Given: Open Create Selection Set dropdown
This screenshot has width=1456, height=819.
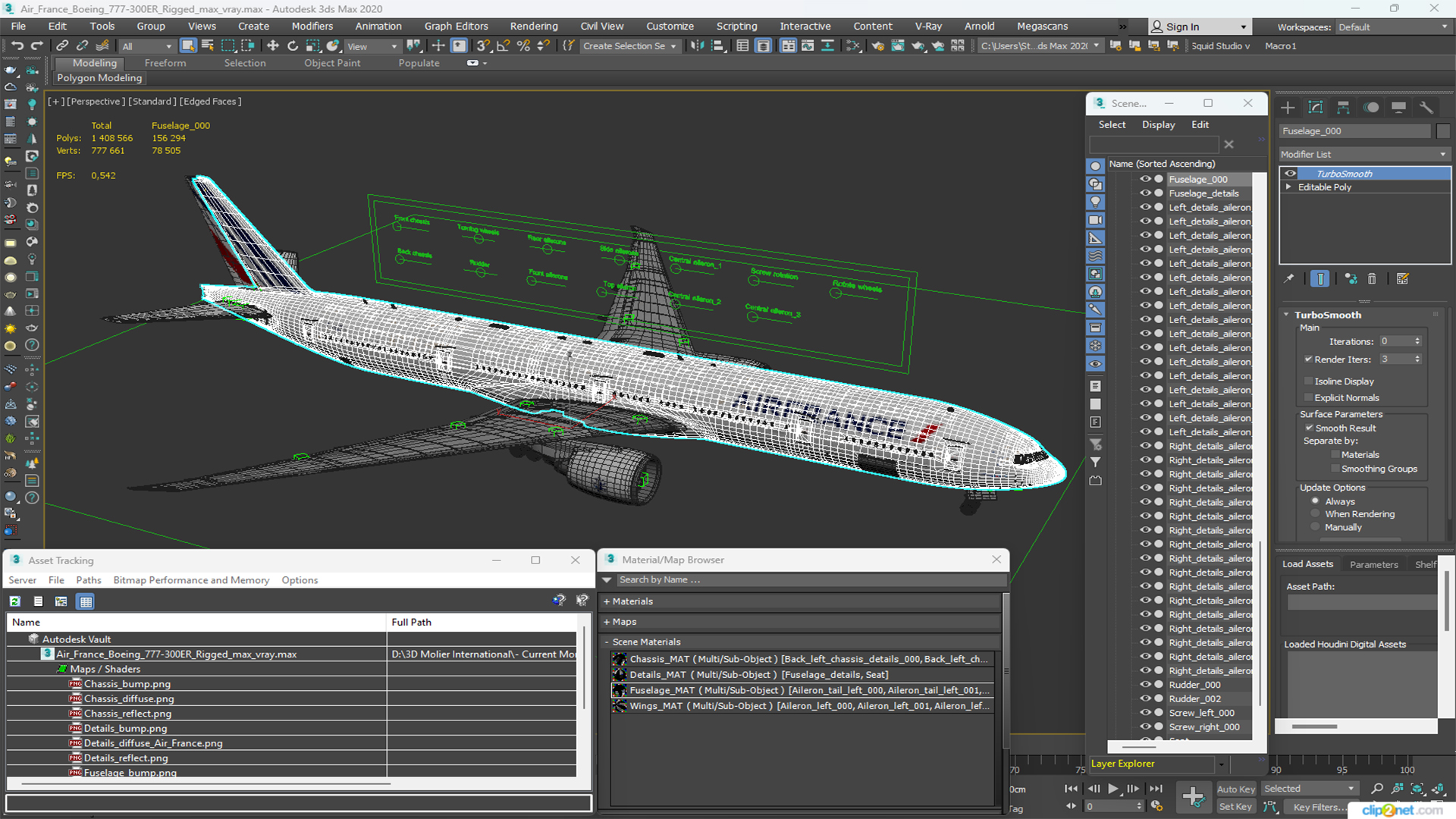Looking at the screenshot, I should [x=629, y=46].
